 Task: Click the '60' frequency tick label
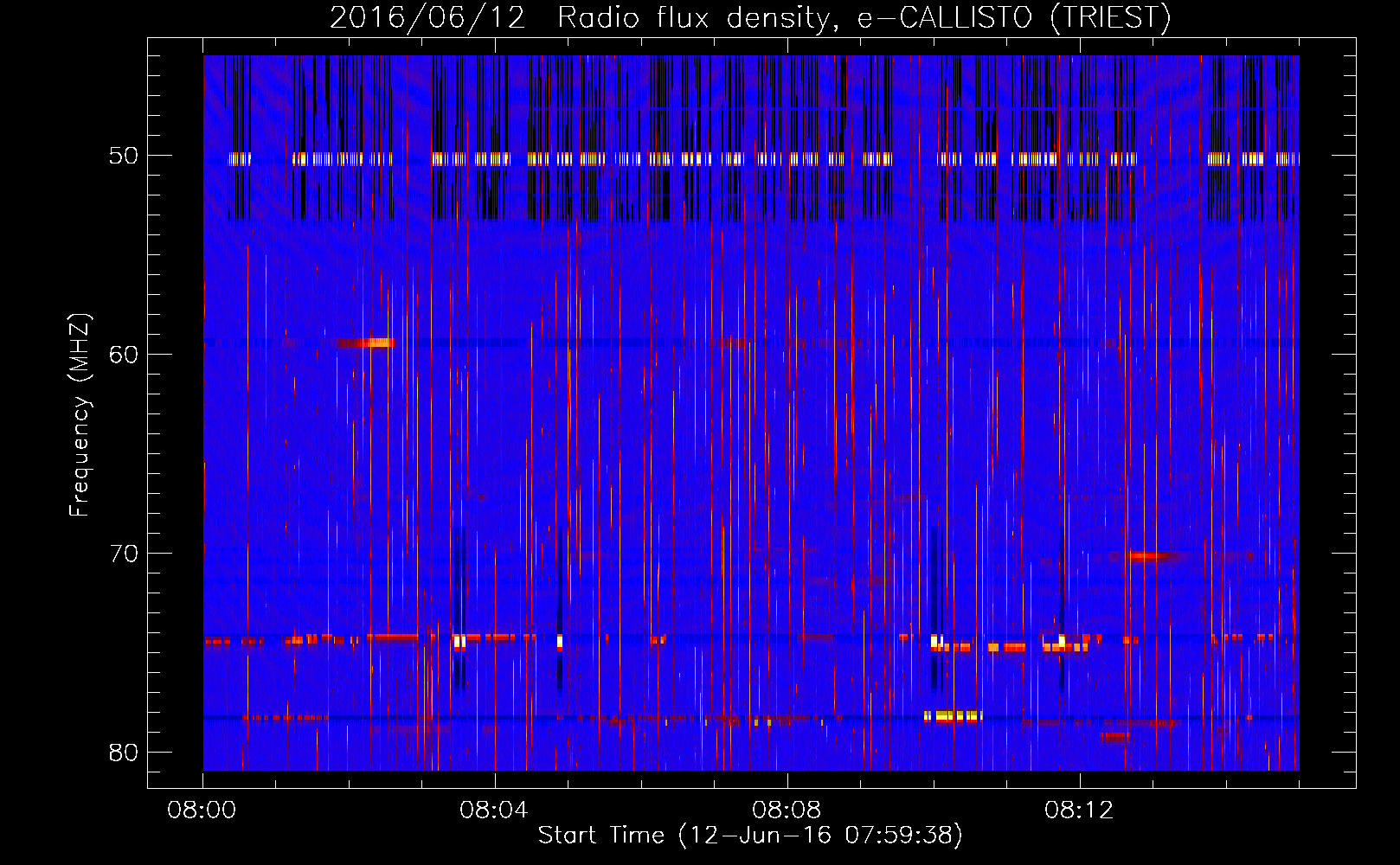click(x=124, y=355)
